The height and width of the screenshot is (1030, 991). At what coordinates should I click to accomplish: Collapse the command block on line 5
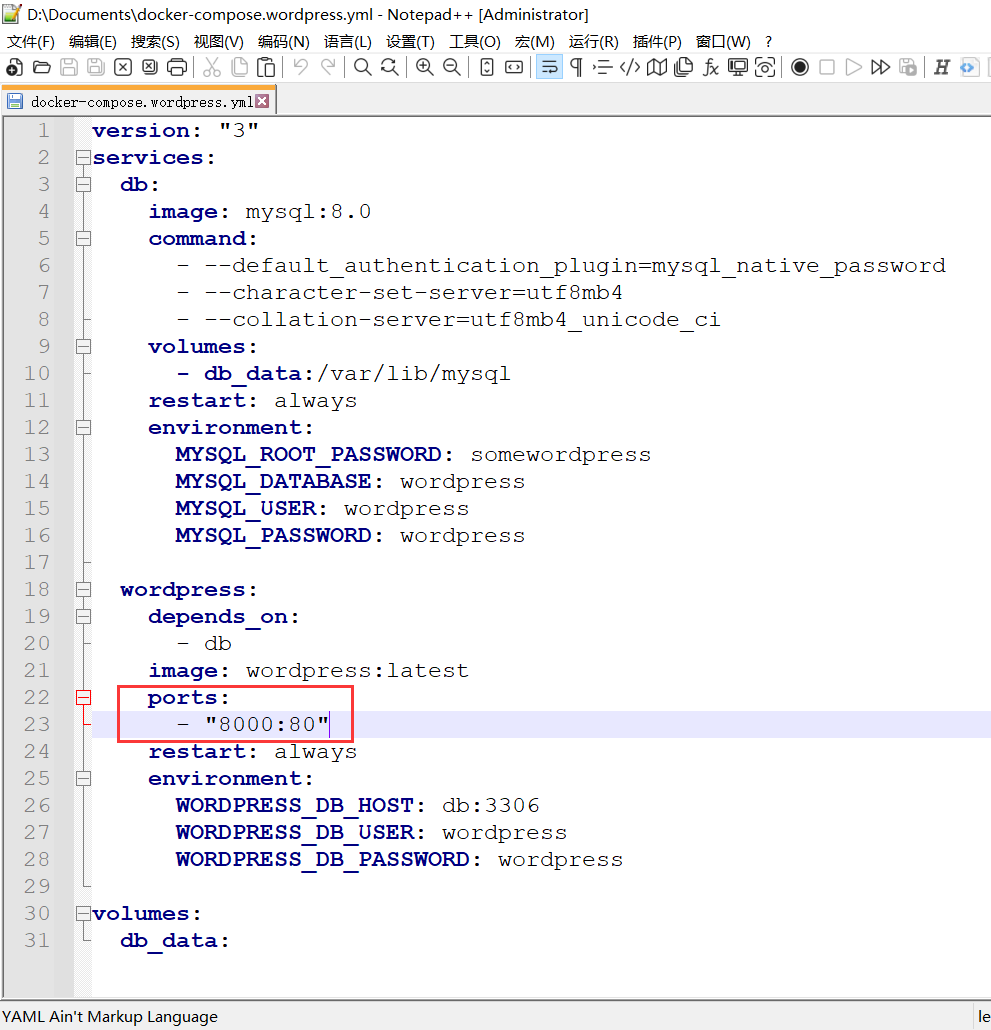point(83,238)
